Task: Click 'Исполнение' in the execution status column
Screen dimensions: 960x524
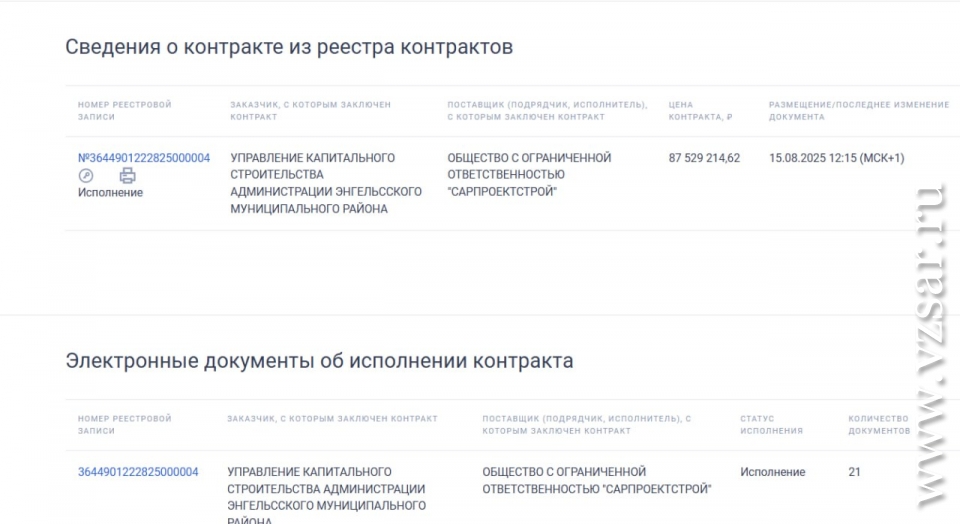Action: [773, 472]
